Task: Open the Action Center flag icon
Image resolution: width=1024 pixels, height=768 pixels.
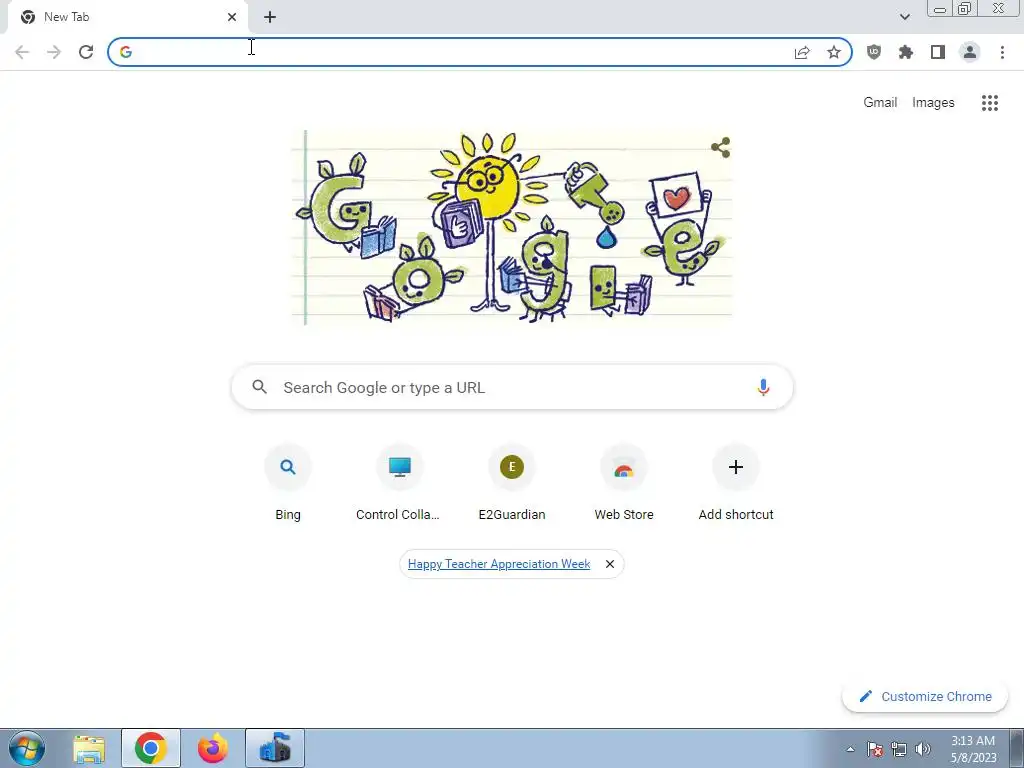Action: click(x=875, y=749)
